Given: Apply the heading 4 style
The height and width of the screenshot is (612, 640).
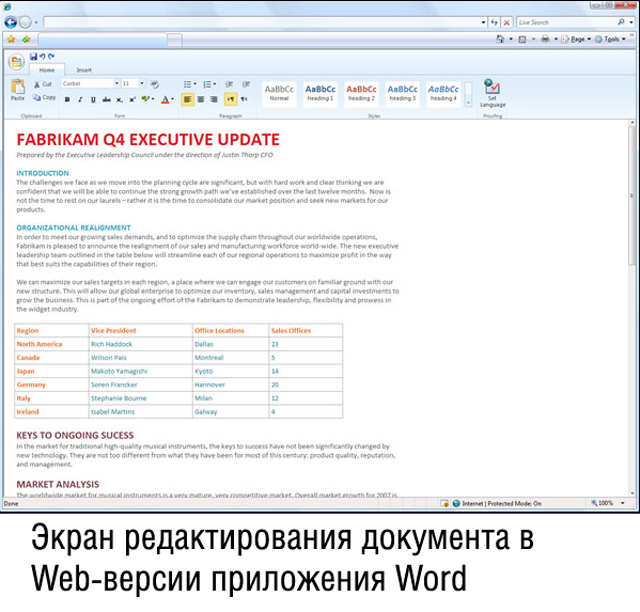Looking at the screenshot, I should 443,93.
